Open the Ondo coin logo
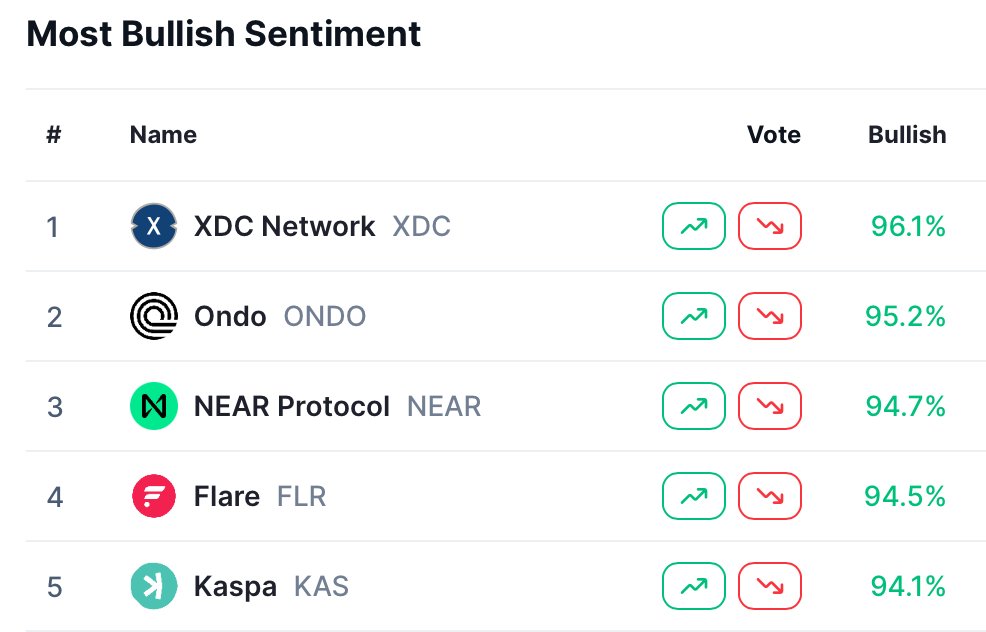 pyautogui.click(x=154, y=316)
